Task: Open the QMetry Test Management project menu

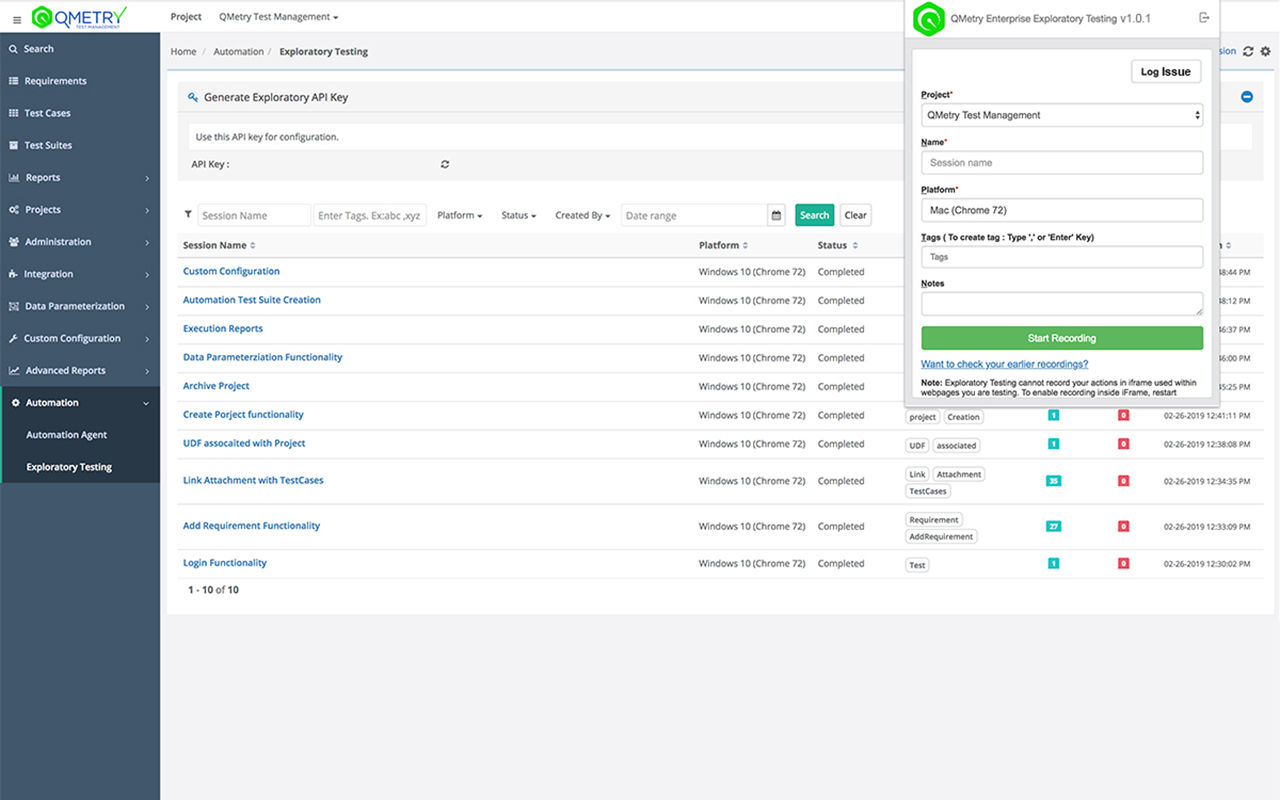Action: click(278, 16)
